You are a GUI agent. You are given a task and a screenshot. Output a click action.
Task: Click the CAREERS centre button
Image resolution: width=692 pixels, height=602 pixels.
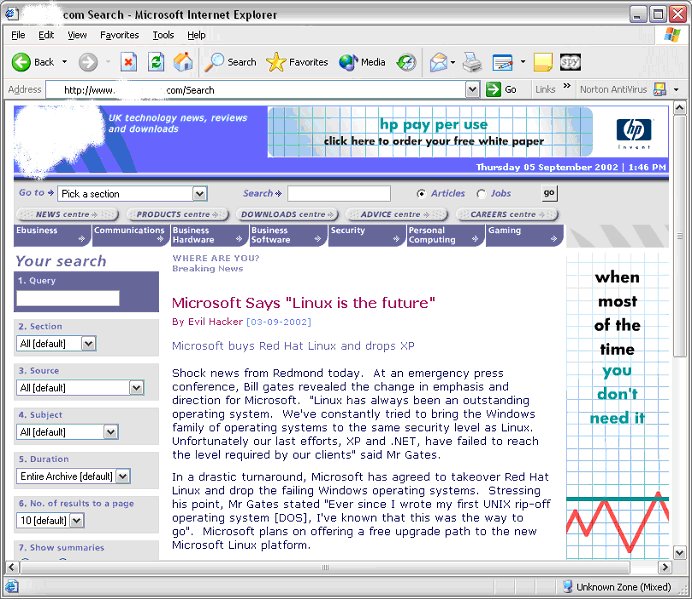[x=507, y=214]
